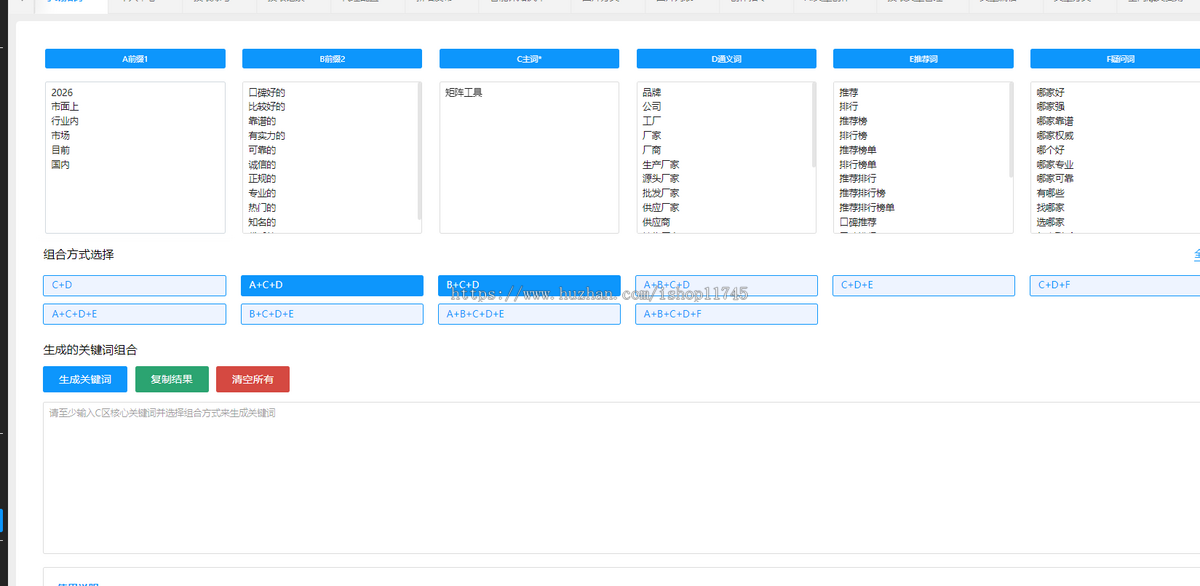Deselect the A+C+D combination option
The width and height of the screenshot is (1200, 586).
(x=332, y=286)
